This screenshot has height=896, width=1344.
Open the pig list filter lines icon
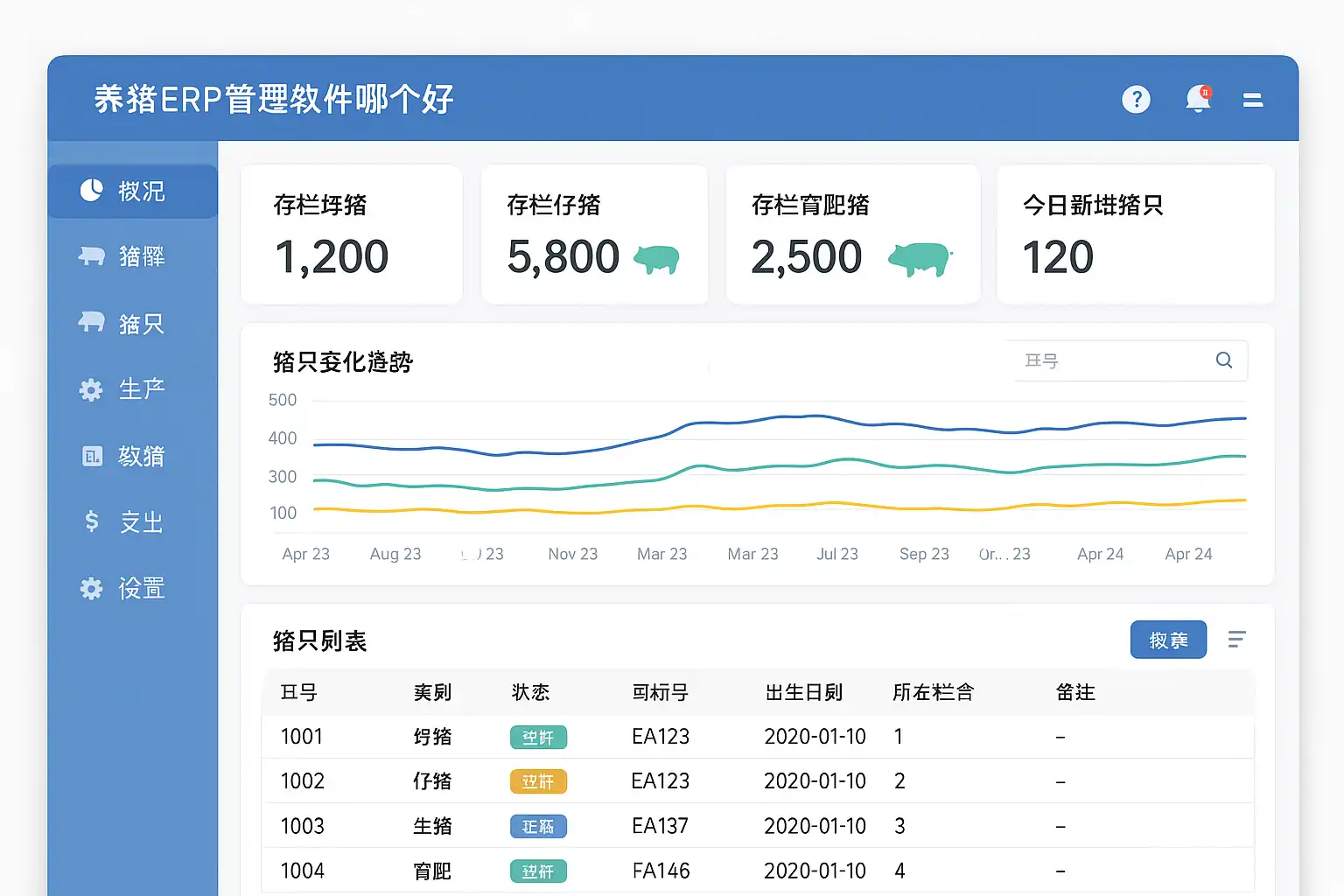tap(1236, 640)
